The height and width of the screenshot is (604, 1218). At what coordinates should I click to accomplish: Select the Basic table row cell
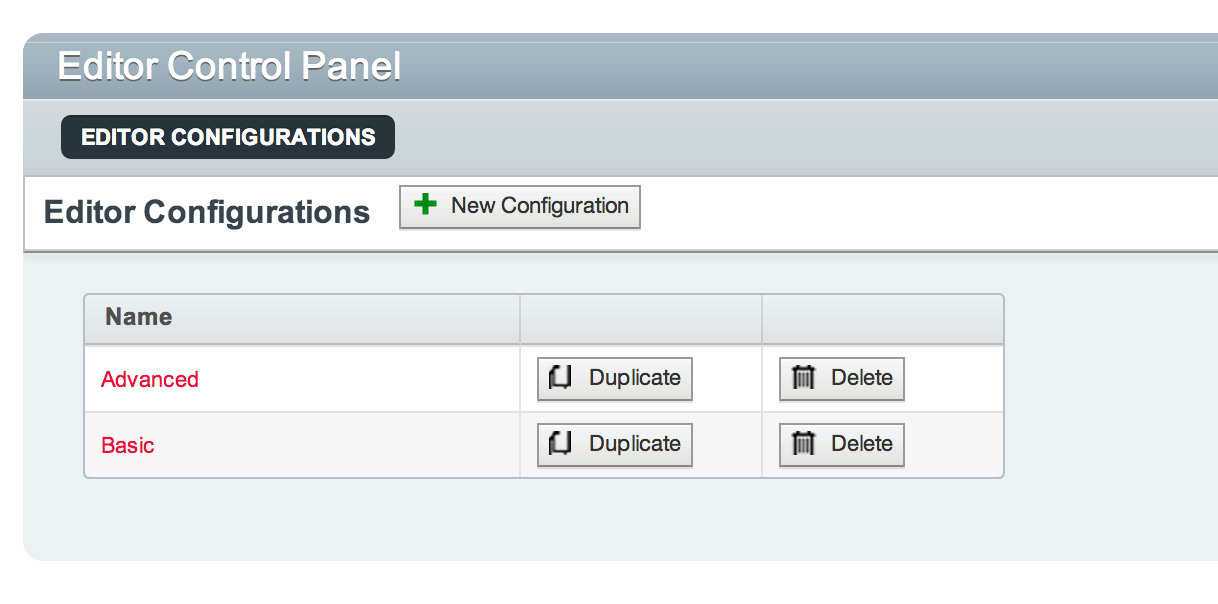(302, 445)
